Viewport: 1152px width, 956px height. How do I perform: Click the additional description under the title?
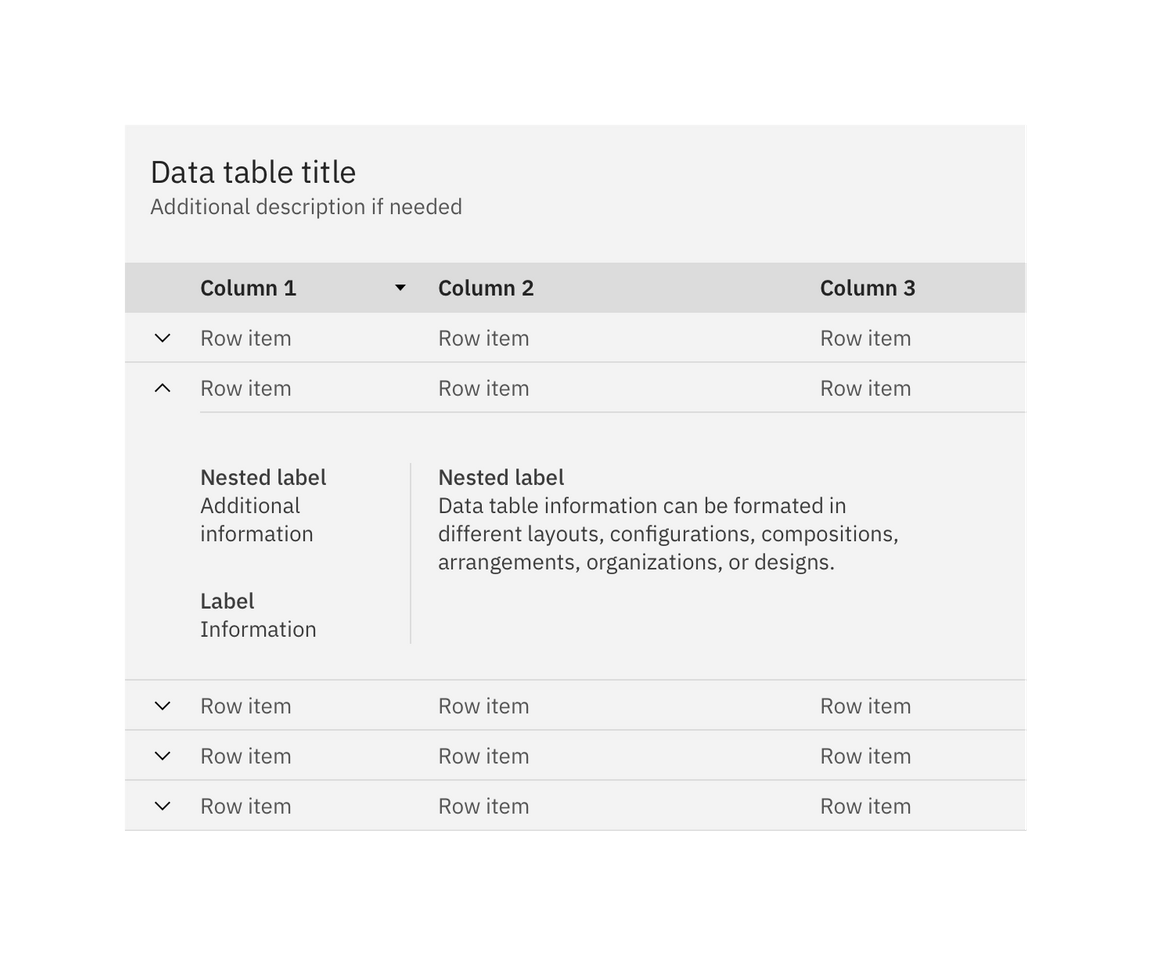pos(306,206)
